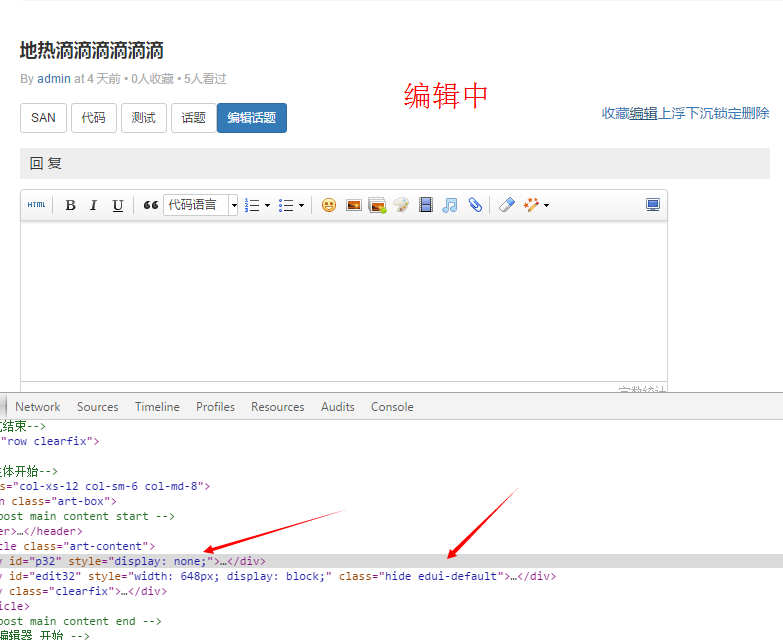Select the div id="p32" DOM row
This screenshot has height=640, width=783.
[x=392, y=561]
